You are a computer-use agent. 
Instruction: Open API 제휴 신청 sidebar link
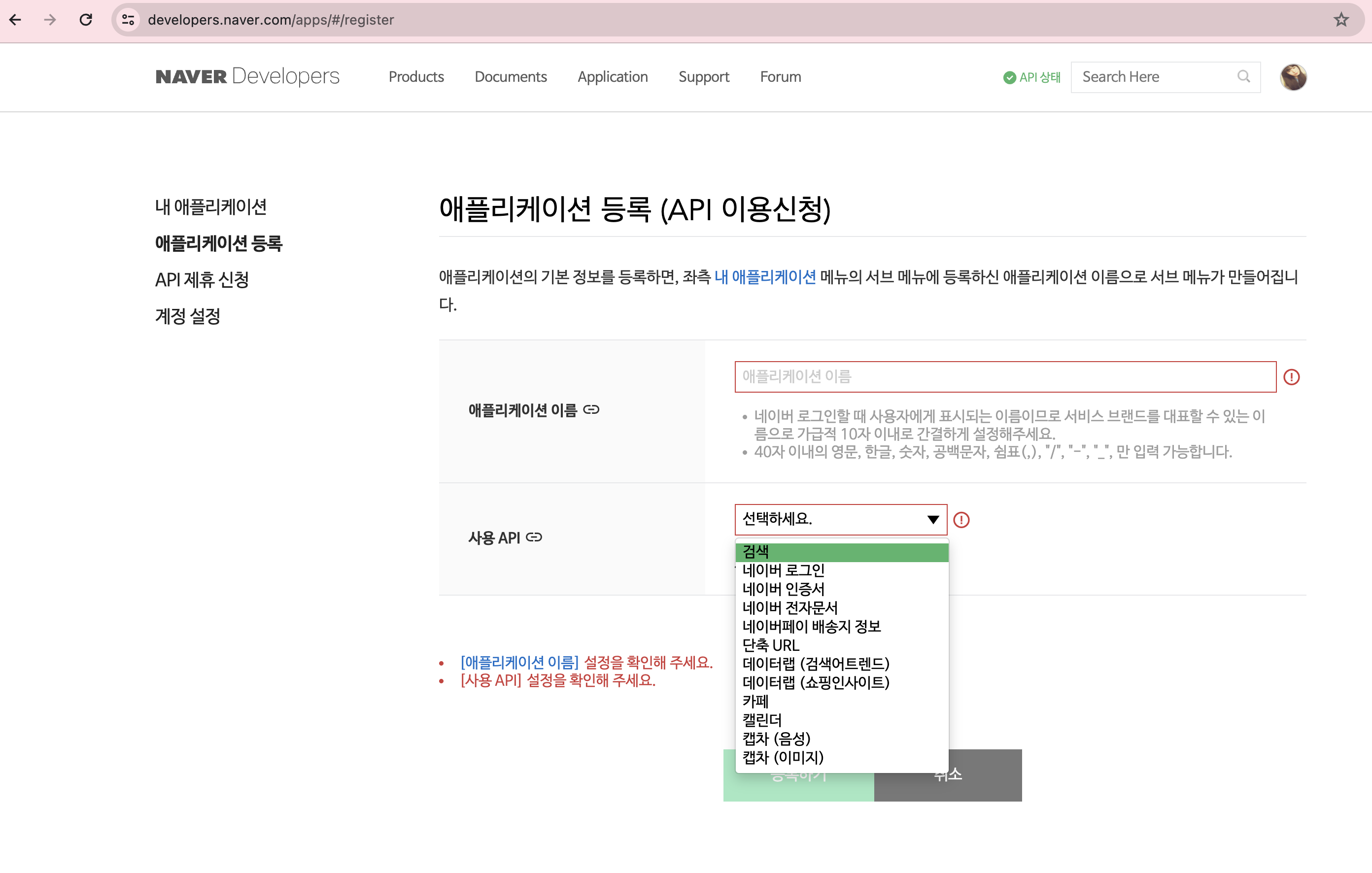point(202,280)
